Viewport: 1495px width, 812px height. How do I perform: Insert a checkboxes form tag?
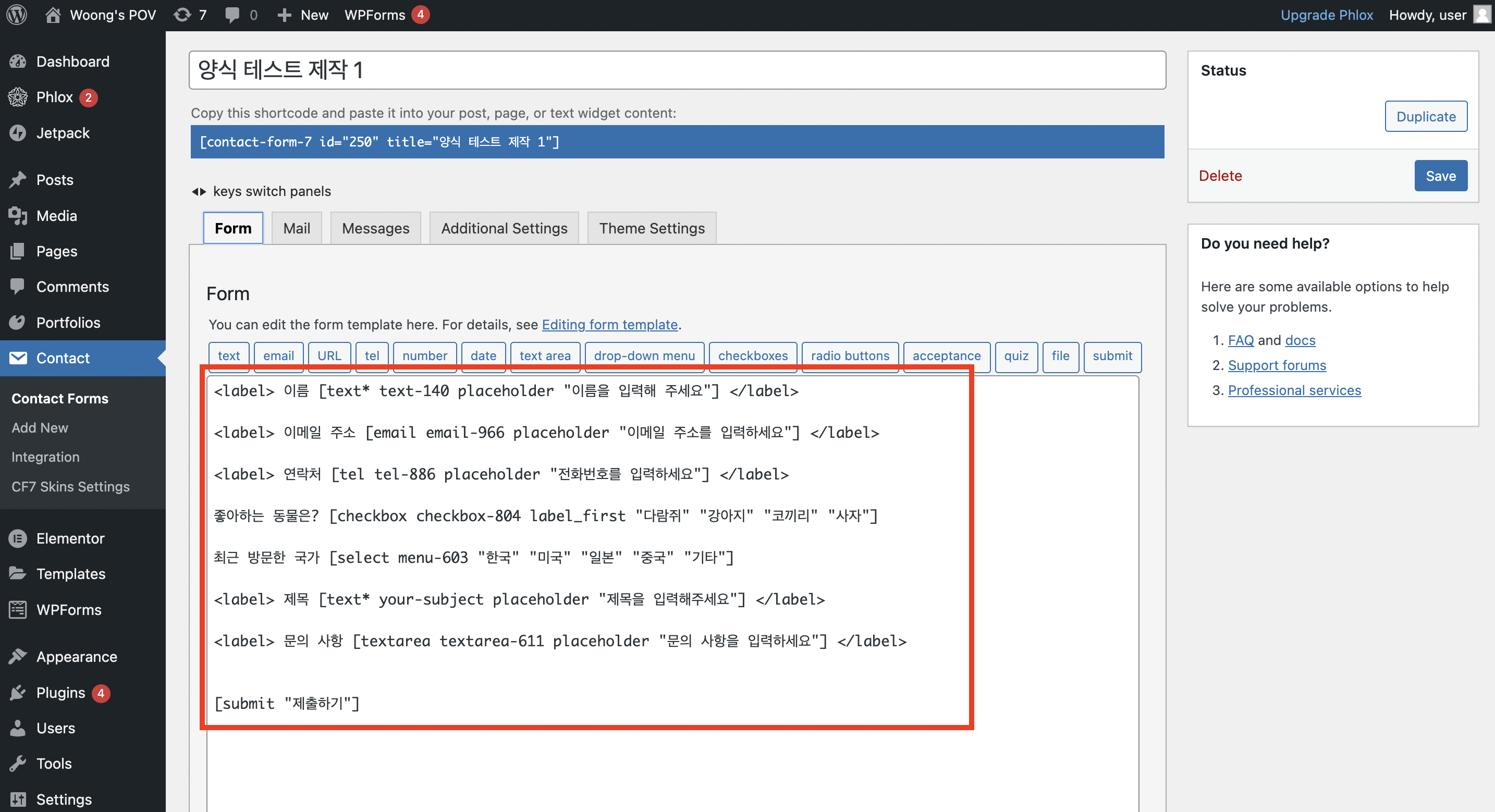point(752,356)
